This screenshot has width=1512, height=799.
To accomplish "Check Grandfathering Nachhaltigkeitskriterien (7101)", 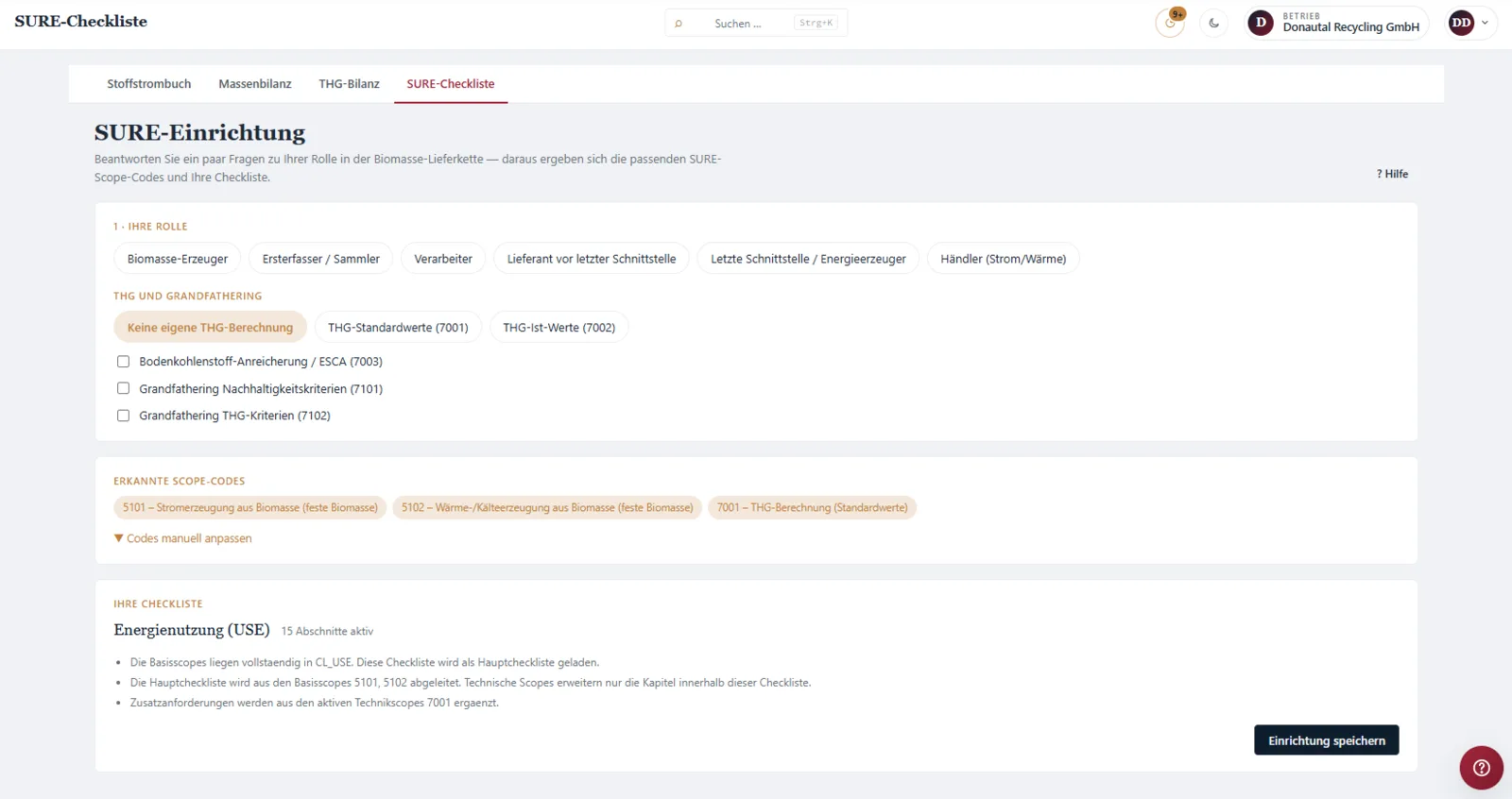I will (x=123, y=388).
